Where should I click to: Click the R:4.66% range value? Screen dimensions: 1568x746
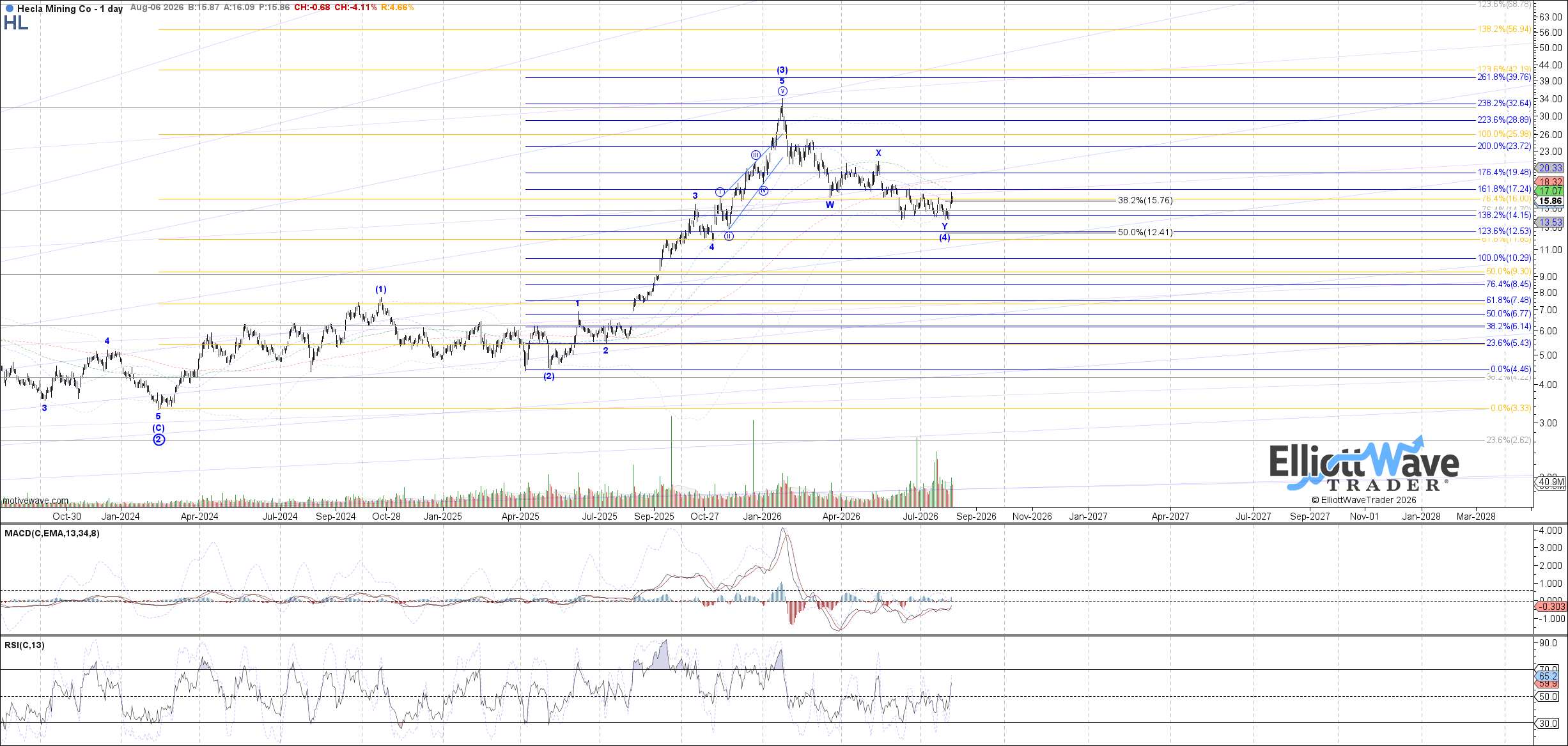point(397,8)
